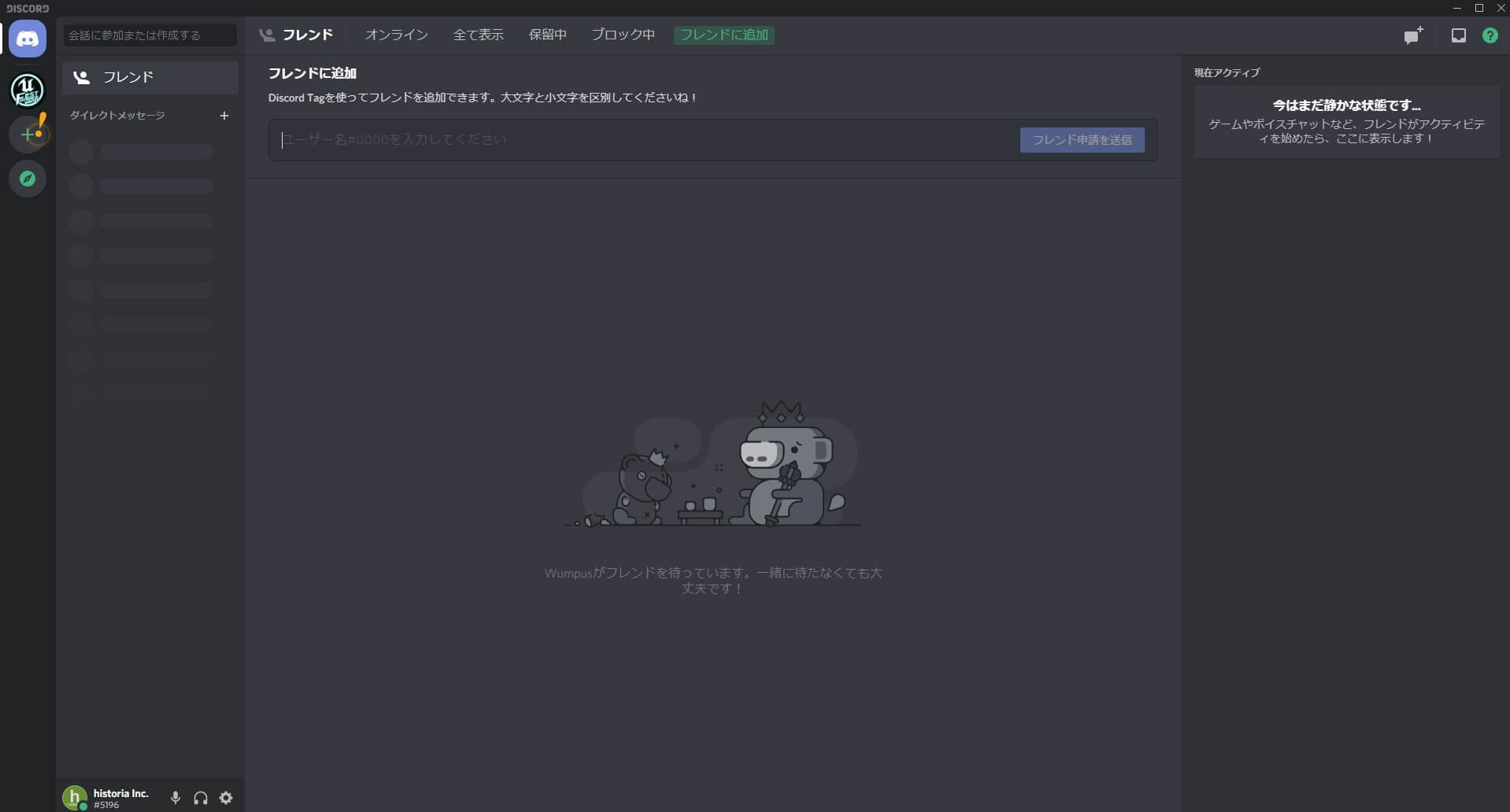Image resolution: width=1510 pixels, height=812 pixels.
Task: Deafen with the headphones icon
Action: pos(201,798)
